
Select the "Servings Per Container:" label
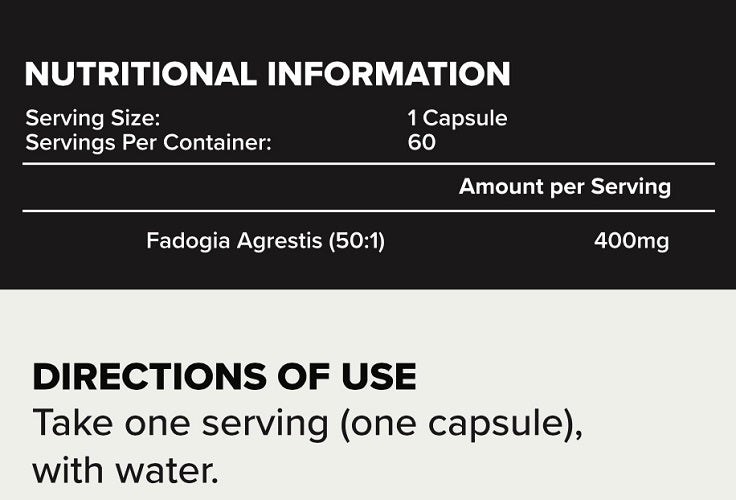click(x=148, y=142)
